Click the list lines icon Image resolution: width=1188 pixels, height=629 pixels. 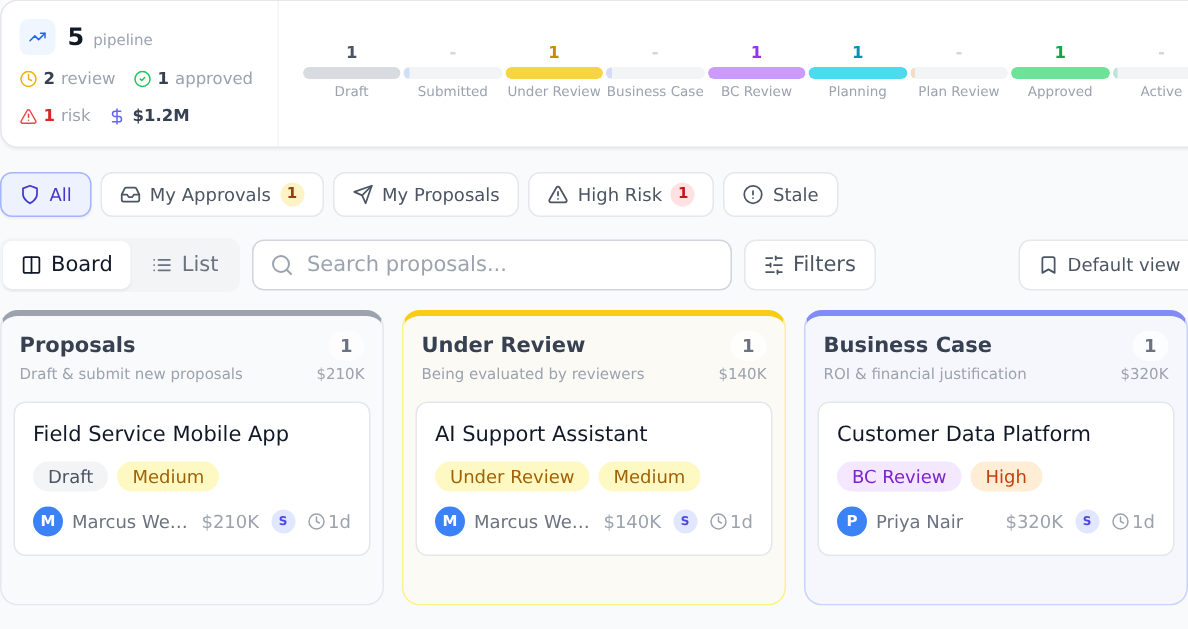click(x=161, y=264)
